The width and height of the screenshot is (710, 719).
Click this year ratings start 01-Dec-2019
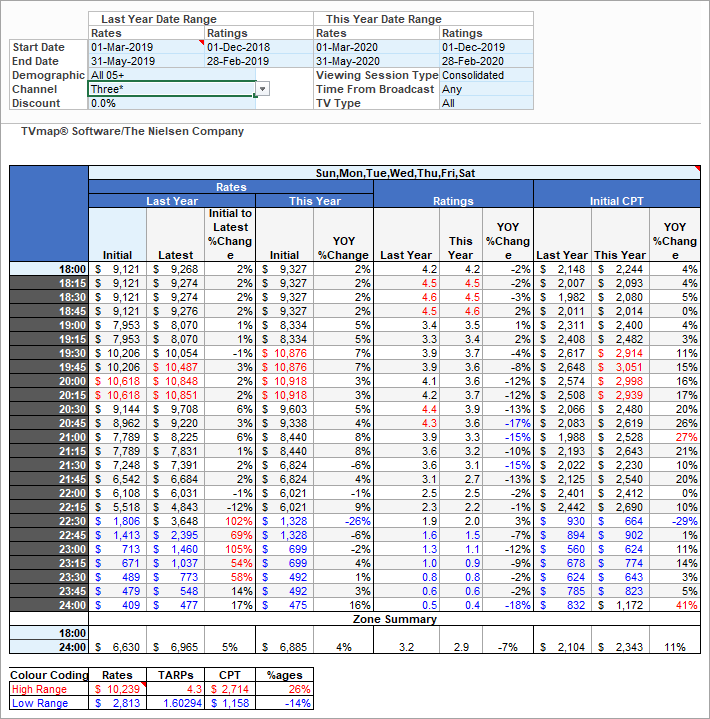click(x=487, y=47)
